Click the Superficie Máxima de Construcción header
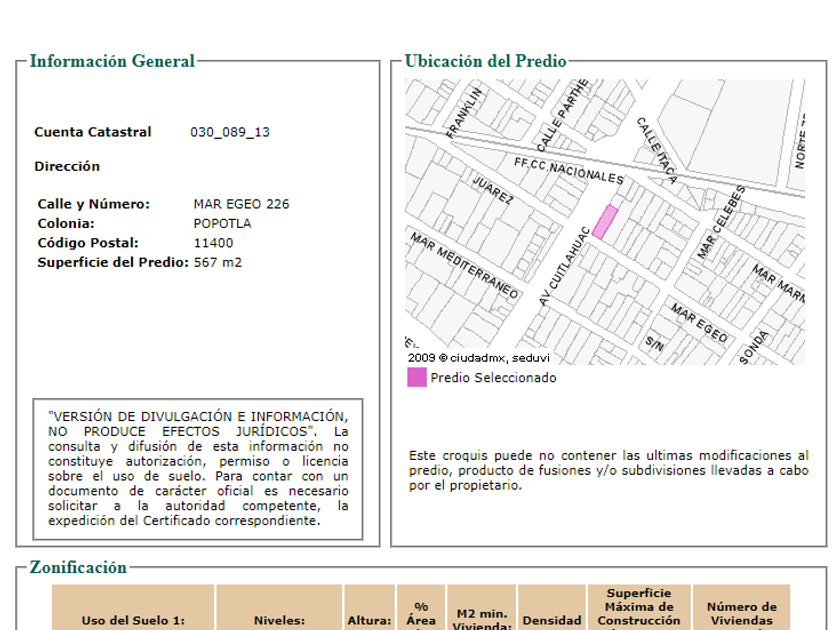This screenshot has width=840, height=630. (x=639, y=609)
